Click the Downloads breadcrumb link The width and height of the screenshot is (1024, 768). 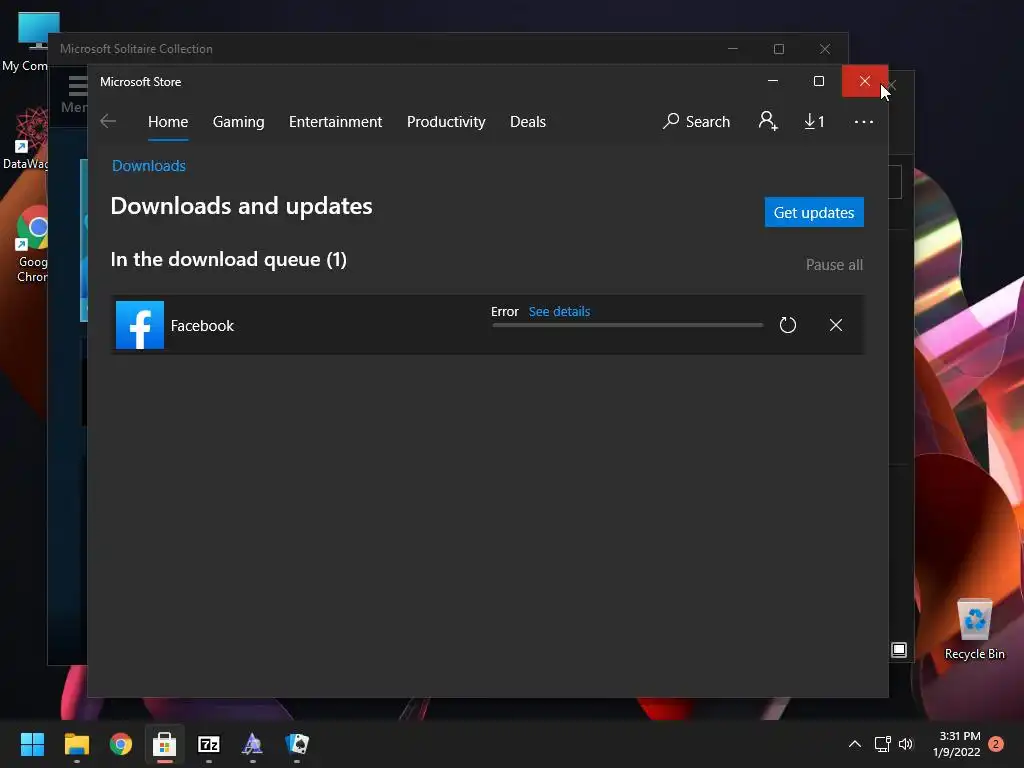[149, 166]
